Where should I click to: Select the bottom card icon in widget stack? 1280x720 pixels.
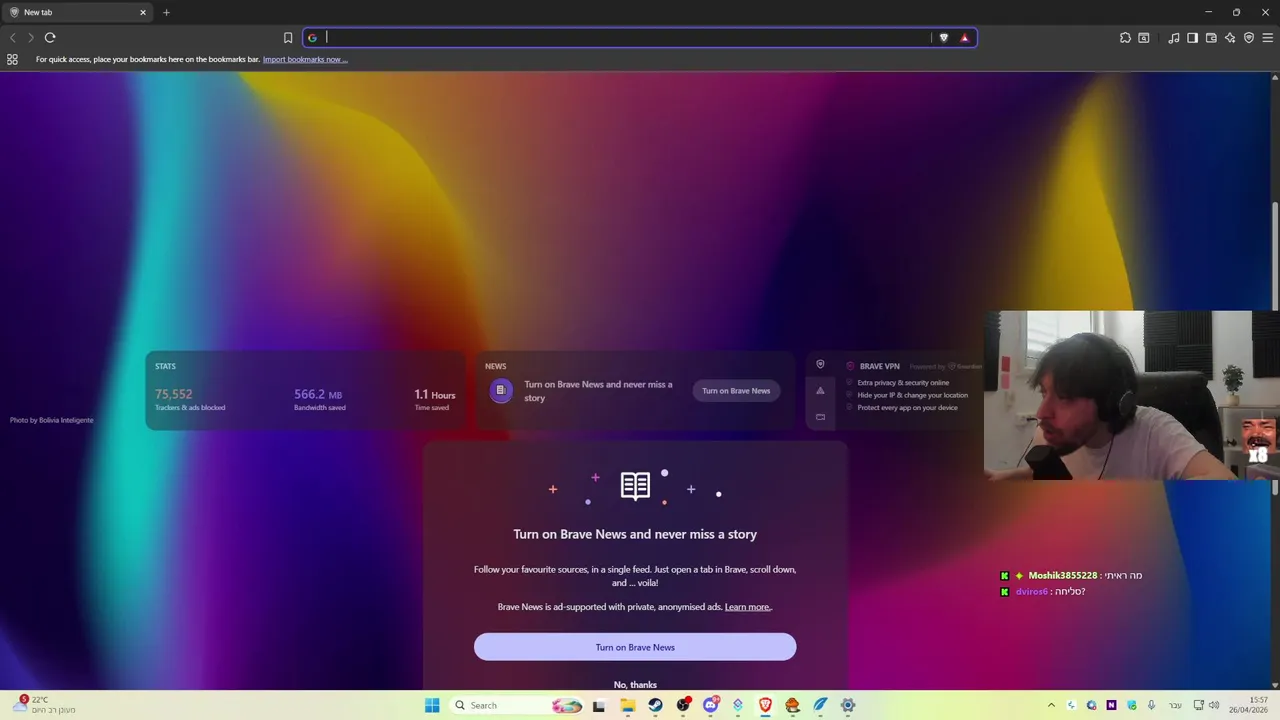pos(820,417)
